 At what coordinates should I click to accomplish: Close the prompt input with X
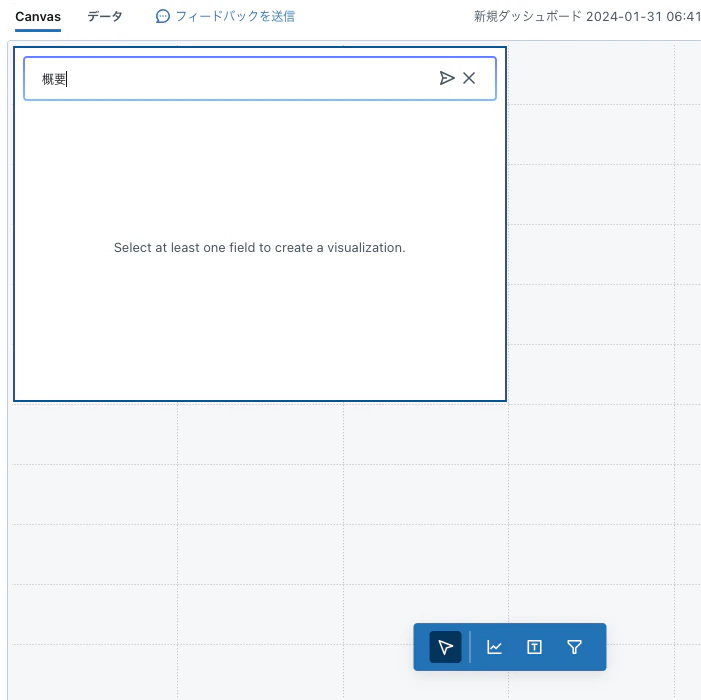point(469,78)
